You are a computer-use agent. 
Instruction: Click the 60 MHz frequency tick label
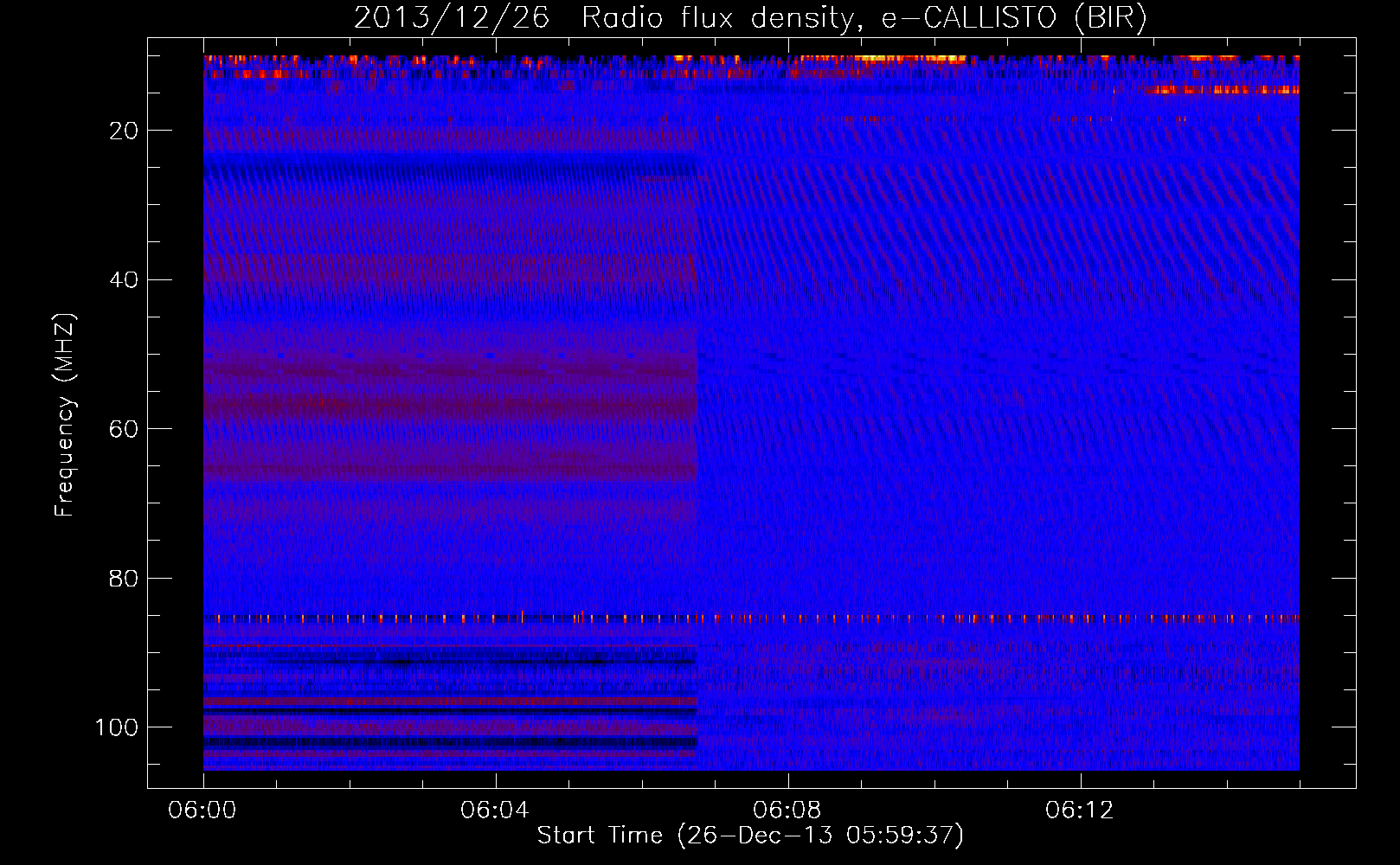125,429
